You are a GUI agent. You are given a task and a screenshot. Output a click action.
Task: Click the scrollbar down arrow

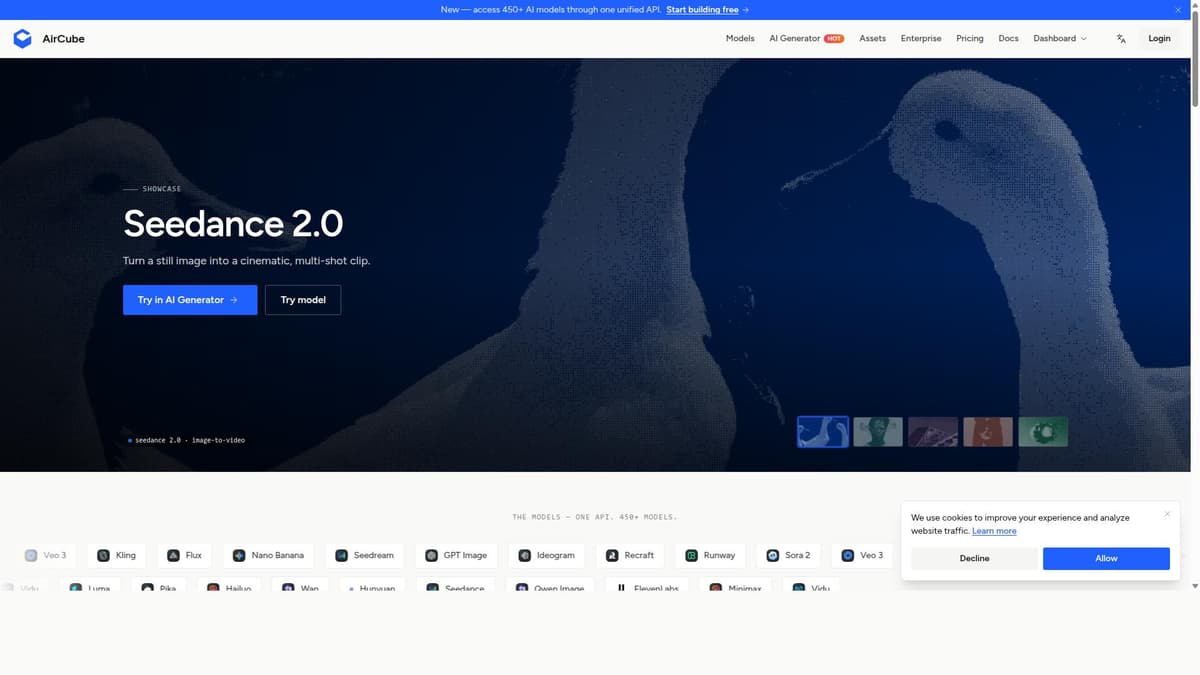pyautogui.click(x=1195, y=586)
